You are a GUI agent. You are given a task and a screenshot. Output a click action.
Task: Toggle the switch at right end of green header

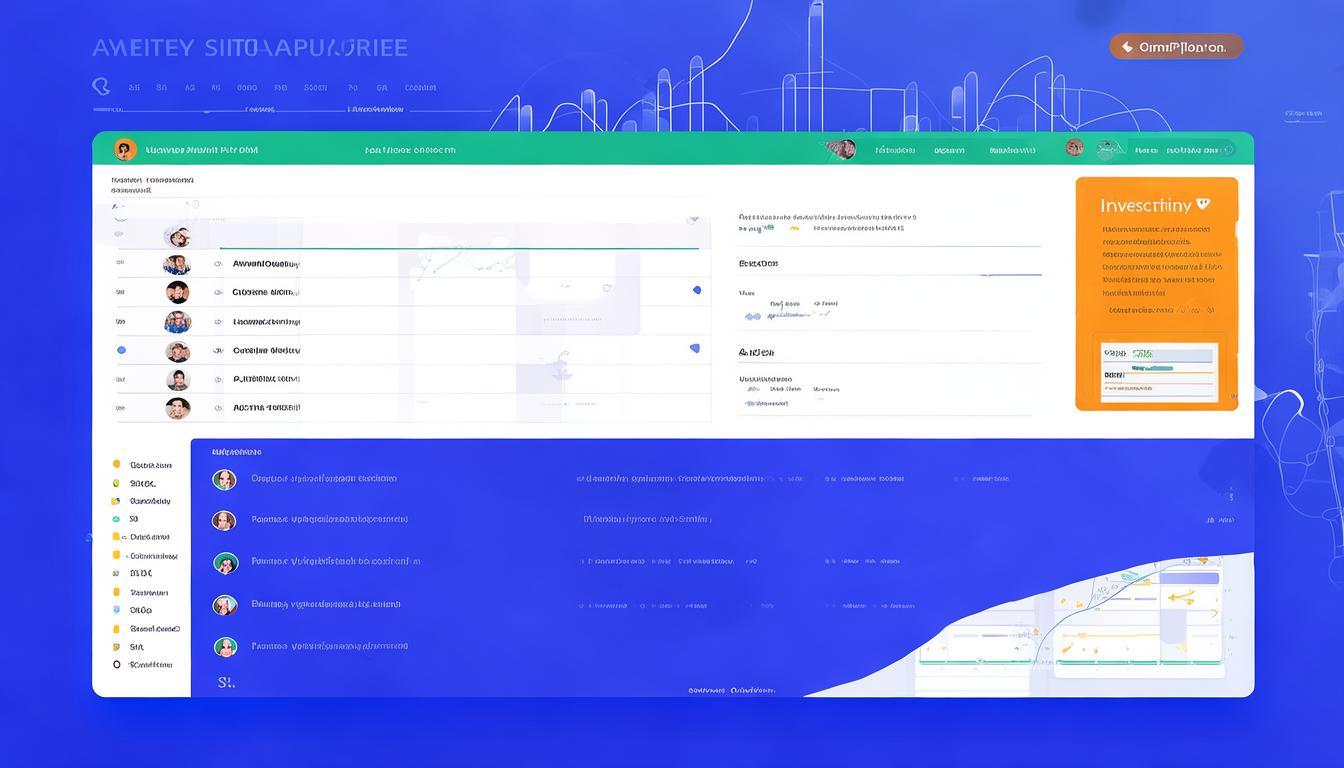[x=1226, y=150]
